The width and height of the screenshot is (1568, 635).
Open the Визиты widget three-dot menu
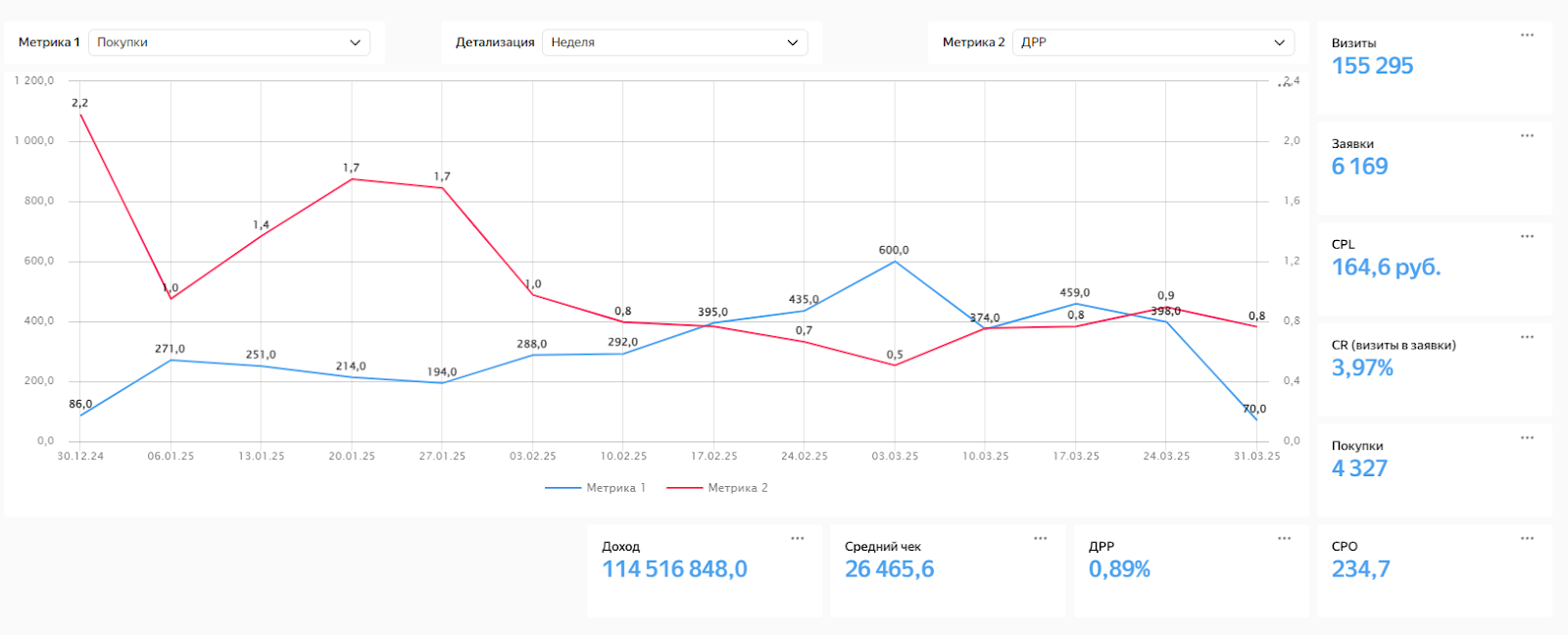click(1527, 35)
